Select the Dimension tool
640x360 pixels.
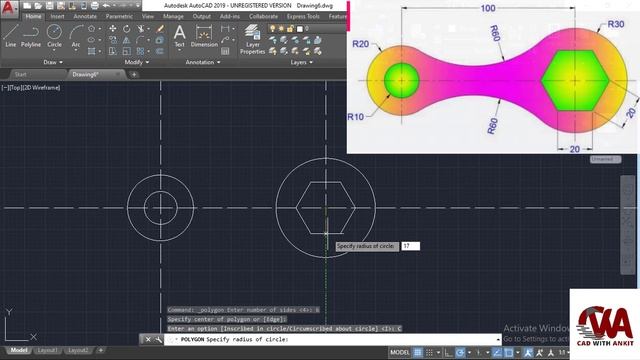[x=204, y=36]
